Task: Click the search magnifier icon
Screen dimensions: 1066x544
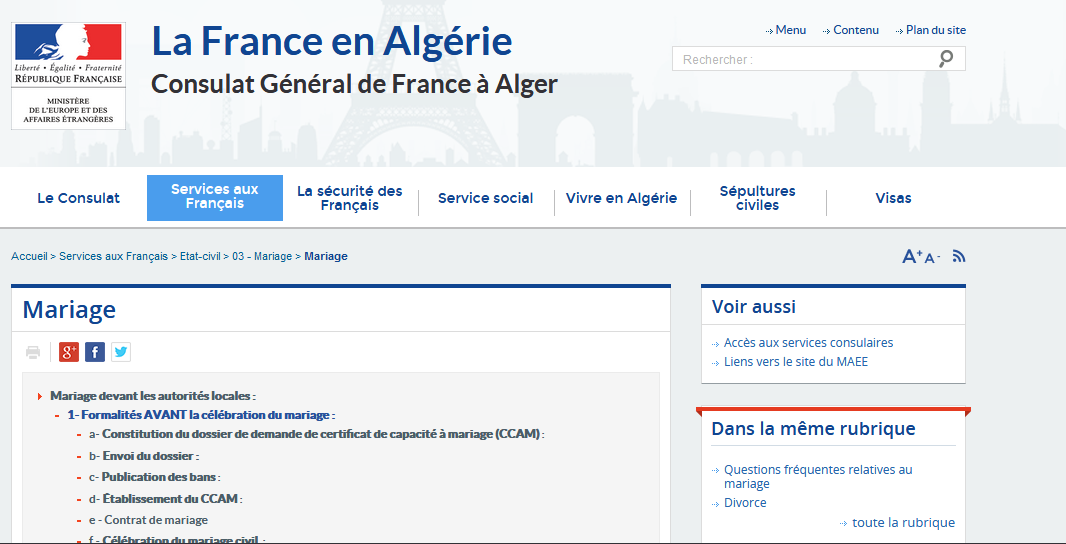Action: pyautogui.click(x=946, y=59)
